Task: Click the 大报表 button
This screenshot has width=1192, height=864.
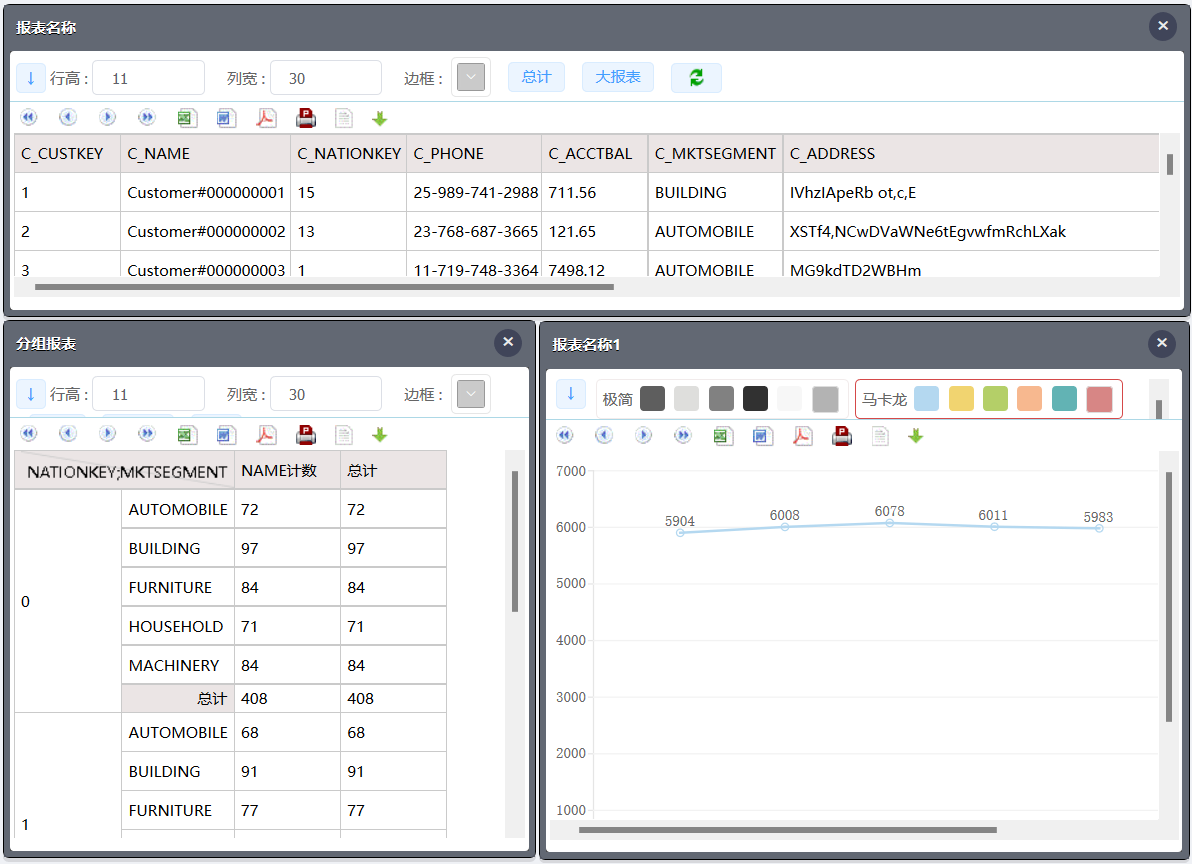Action: [617, 77]
